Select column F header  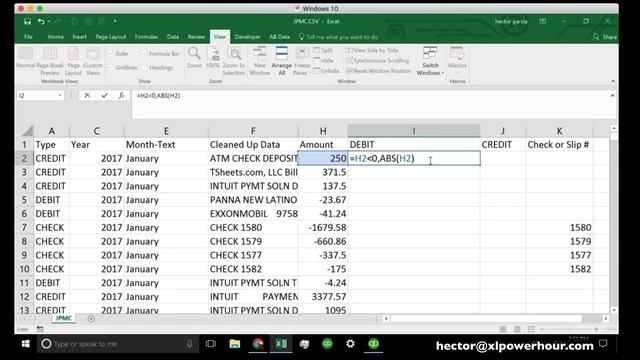(253, 131)
